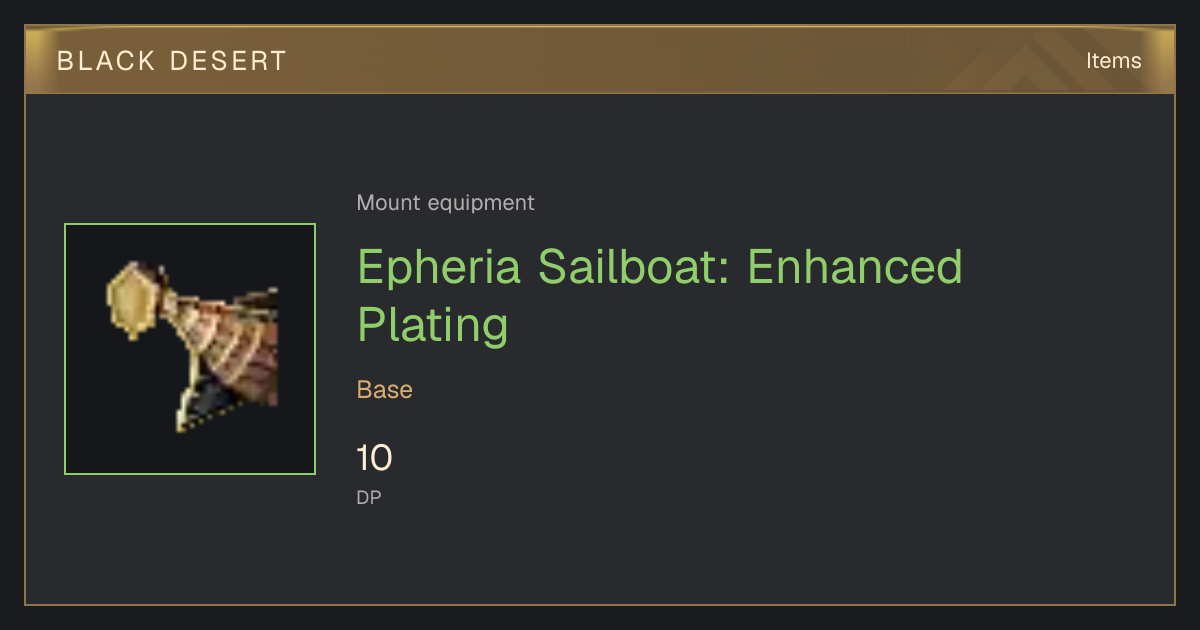This screenshot has height=630, width=1200.
Task: Select the Mount equipment category label
Action: (x=445, y=203)
